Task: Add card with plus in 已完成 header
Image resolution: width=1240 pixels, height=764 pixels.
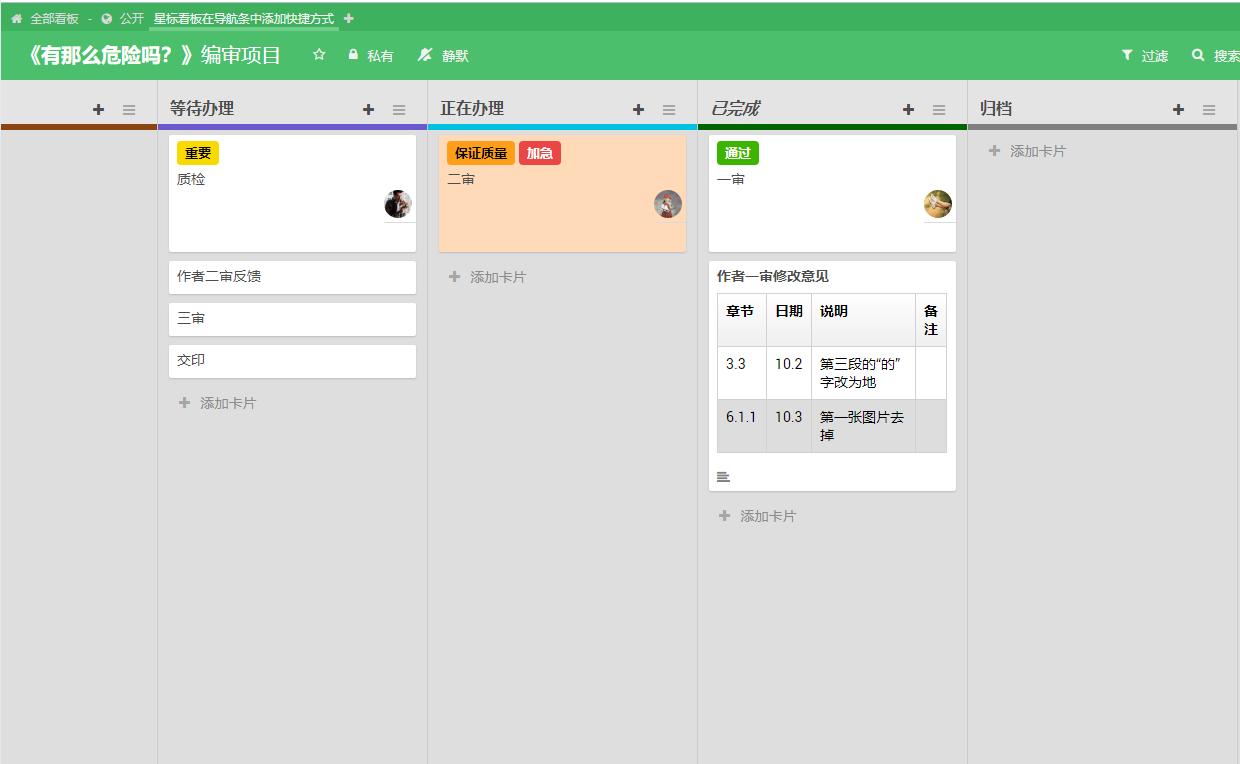Action: [x=908, y=110]
